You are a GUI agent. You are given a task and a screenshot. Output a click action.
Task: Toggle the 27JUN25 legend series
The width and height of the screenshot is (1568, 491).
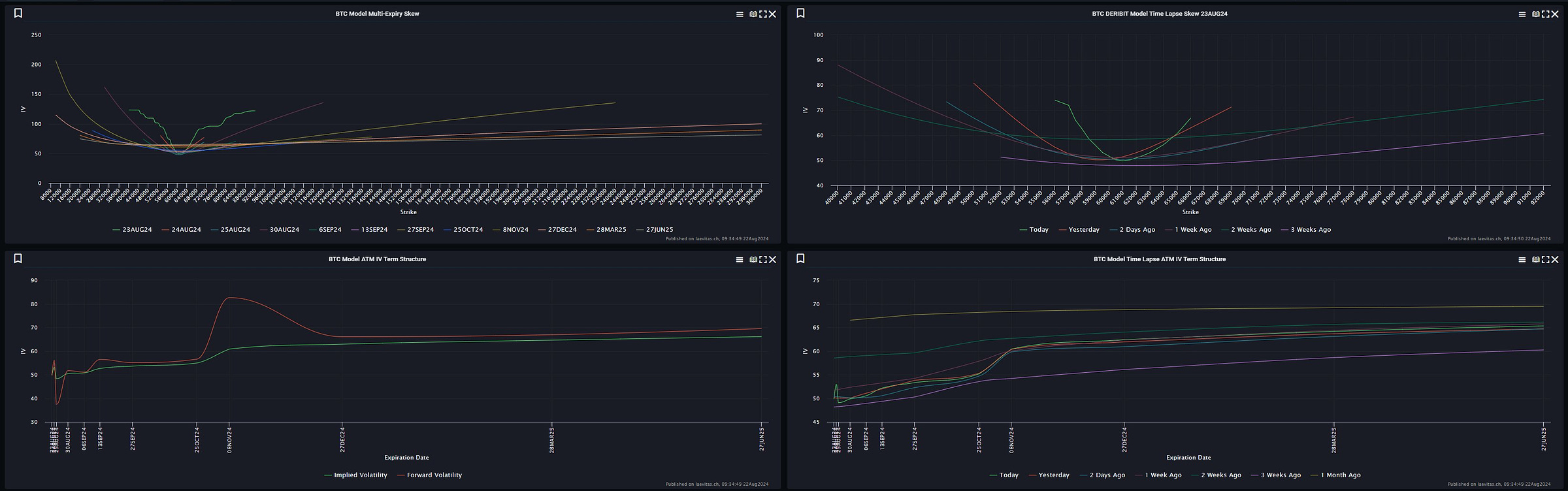click(x=655, y=230)
